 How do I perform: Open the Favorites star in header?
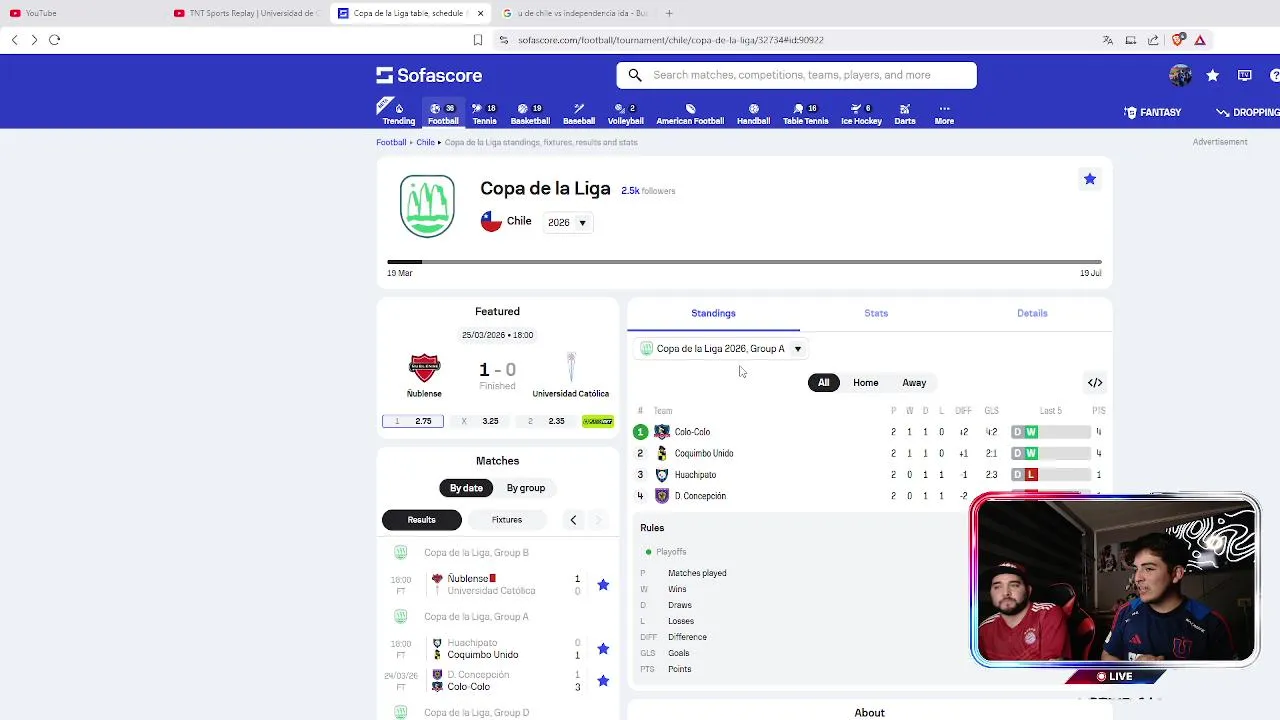click(x=1212, y=75)
